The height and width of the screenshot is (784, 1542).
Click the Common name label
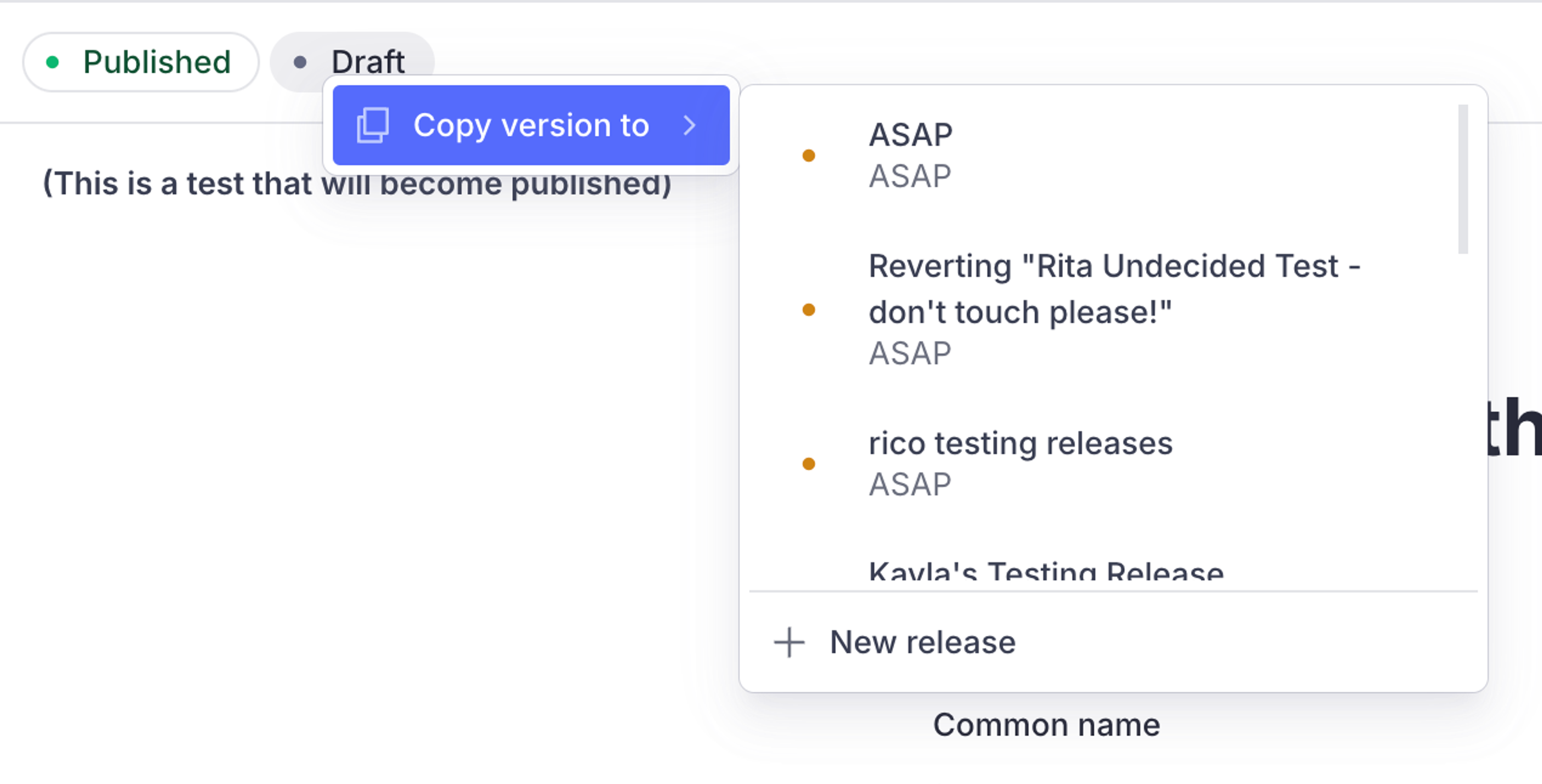(x=1046, y=725)
